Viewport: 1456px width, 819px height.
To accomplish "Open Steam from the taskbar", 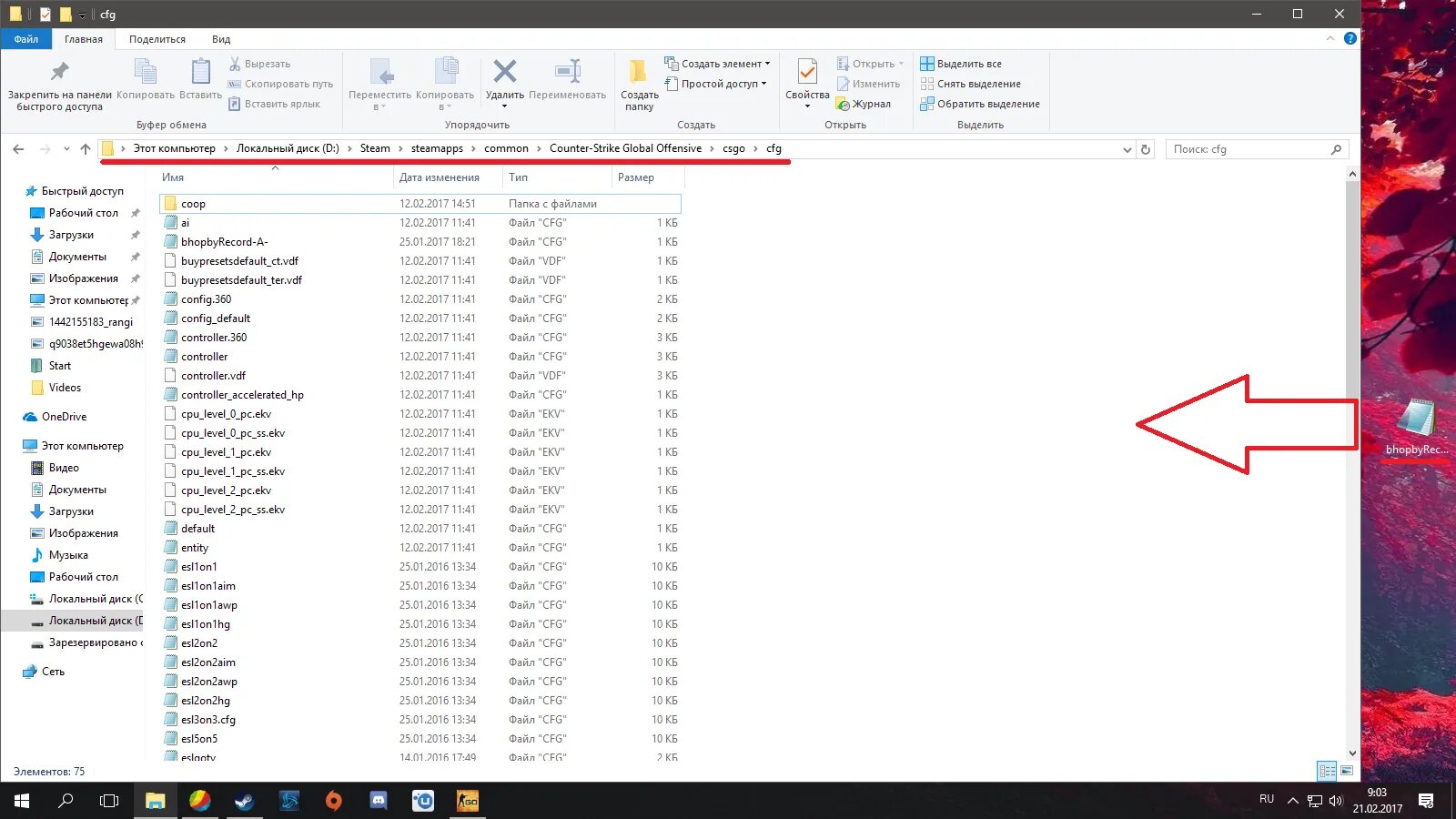I will tap(245, 801).
